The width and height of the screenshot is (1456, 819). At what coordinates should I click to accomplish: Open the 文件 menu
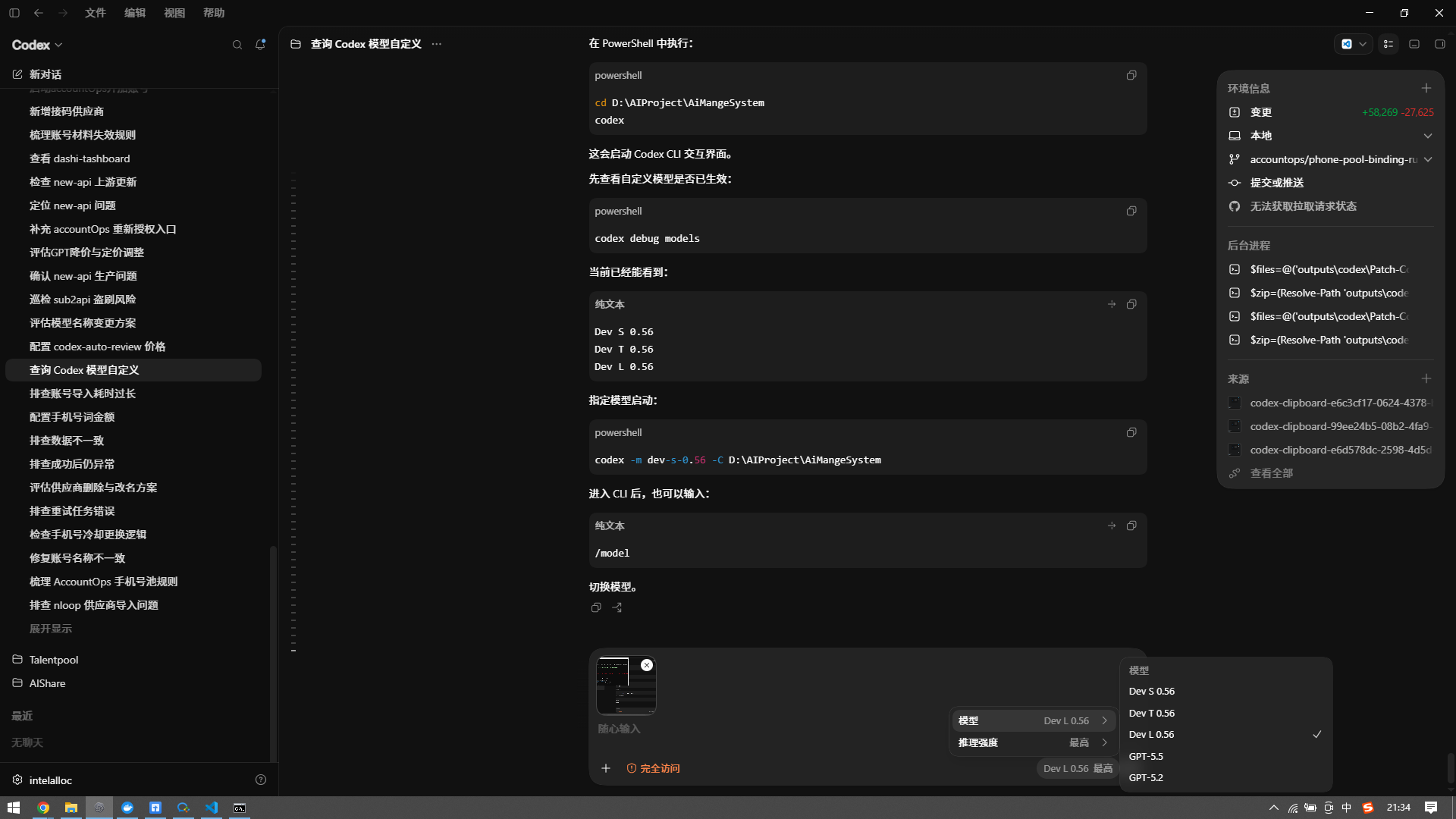pos(96,13)
